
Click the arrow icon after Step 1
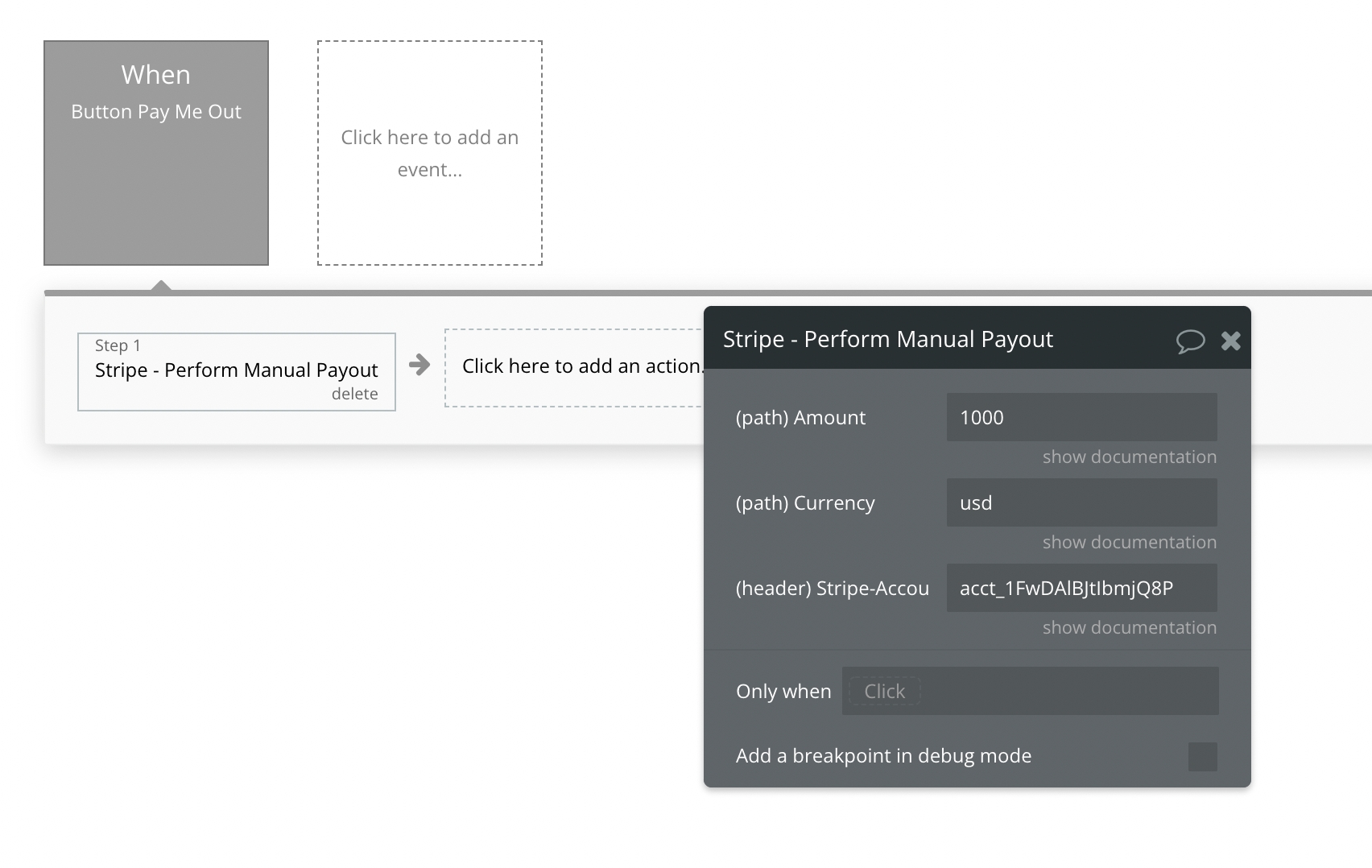tap(419, 366)
